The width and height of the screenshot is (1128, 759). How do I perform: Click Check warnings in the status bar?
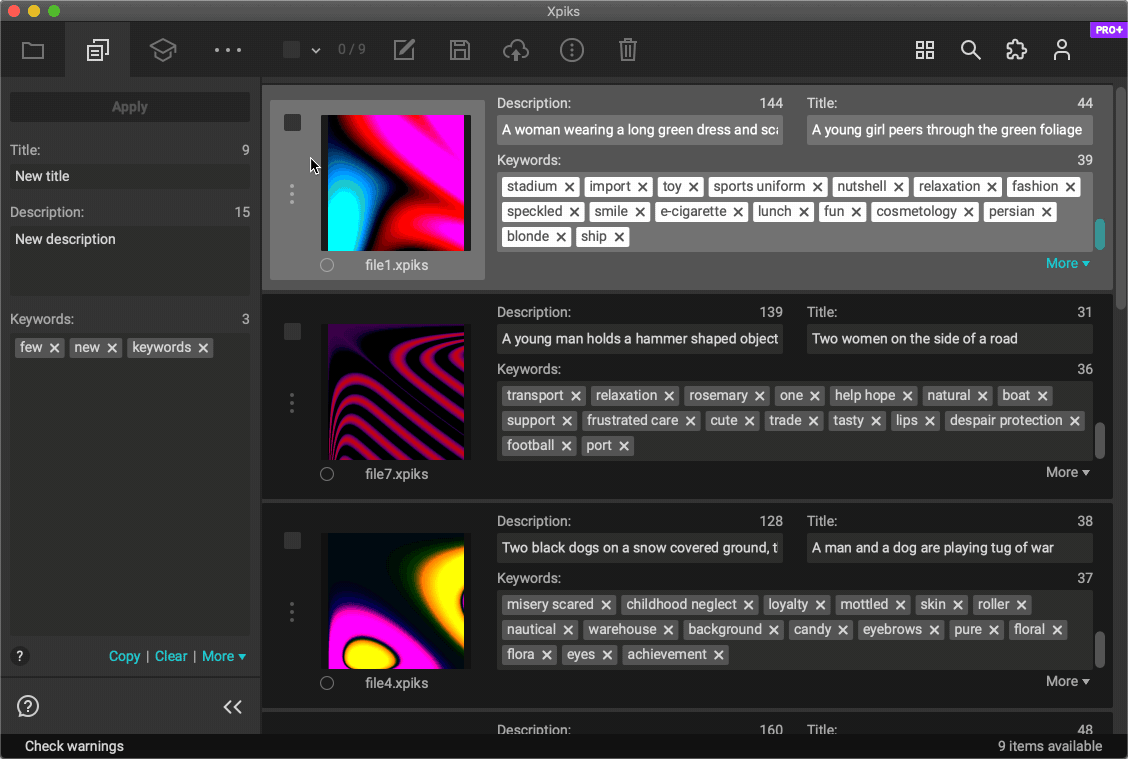(x=74, y=746)
